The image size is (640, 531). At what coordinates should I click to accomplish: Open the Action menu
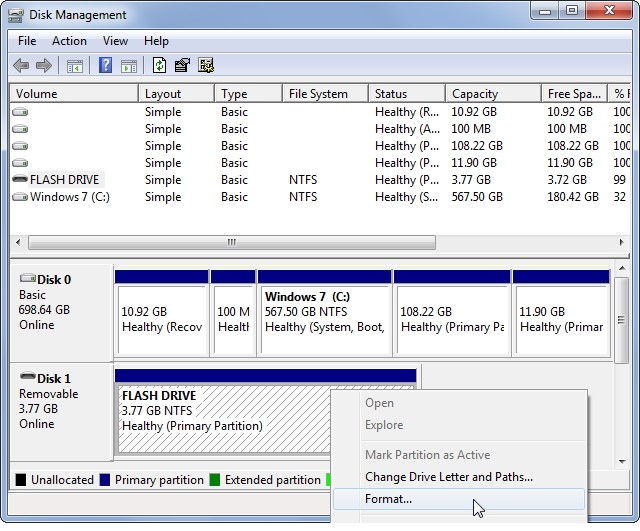69,41
